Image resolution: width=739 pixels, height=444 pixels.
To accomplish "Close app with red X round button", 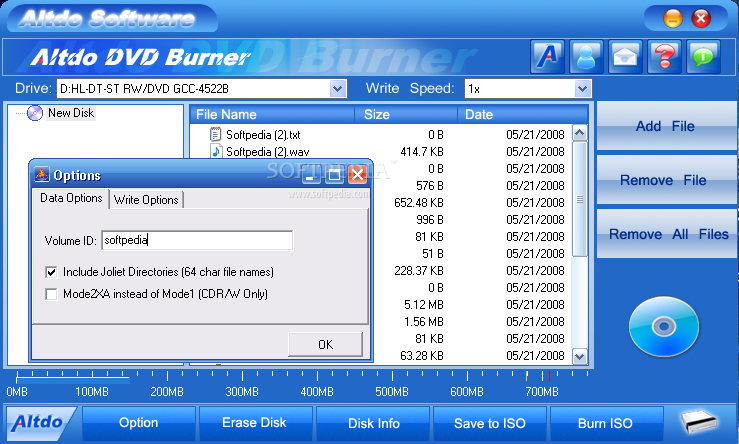I will 701,18.
